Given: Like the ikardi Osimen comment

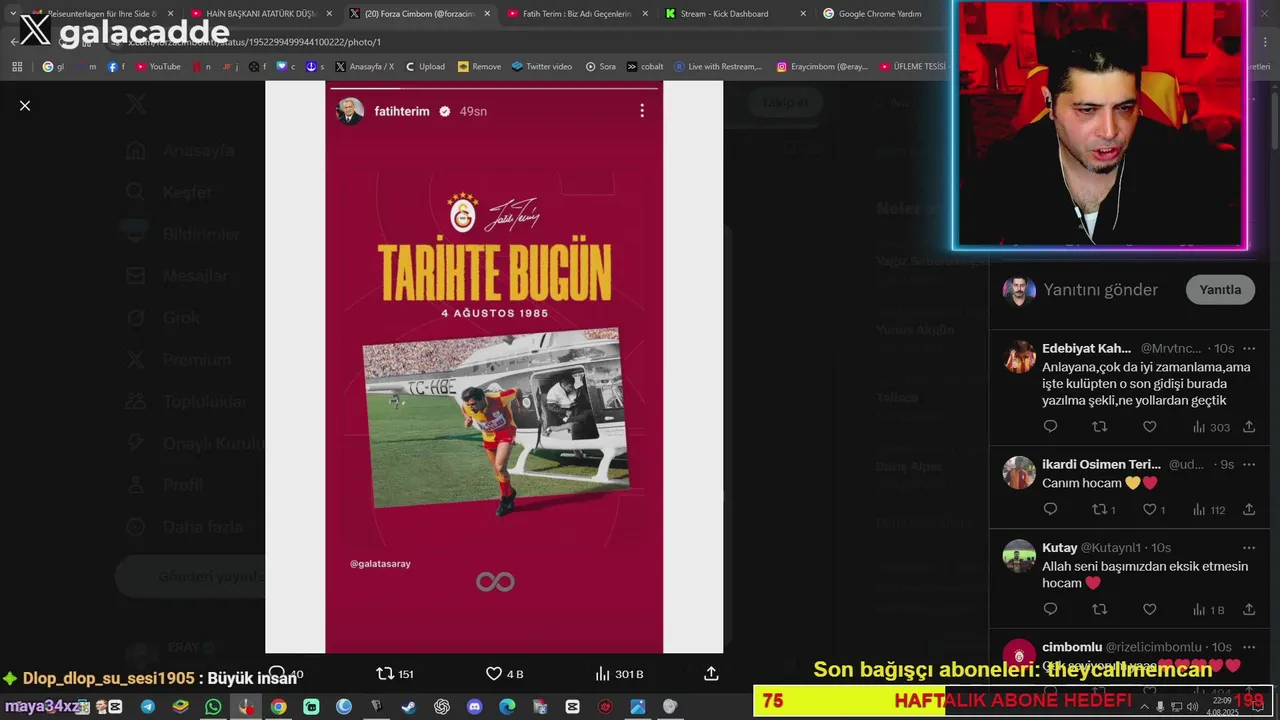Looking at the screenshot, I should [x=1155, y=510].
